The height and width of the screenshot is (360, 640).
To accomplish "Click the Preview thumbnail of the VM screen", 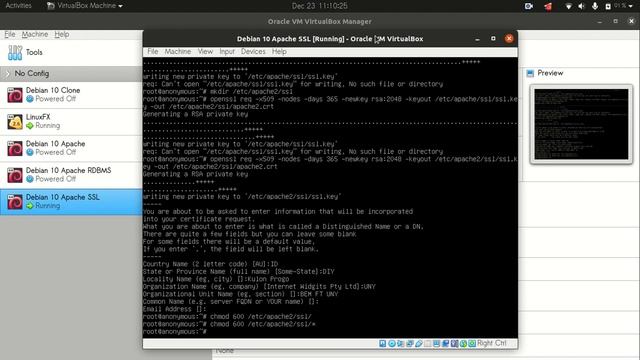I will click(581, 124).
